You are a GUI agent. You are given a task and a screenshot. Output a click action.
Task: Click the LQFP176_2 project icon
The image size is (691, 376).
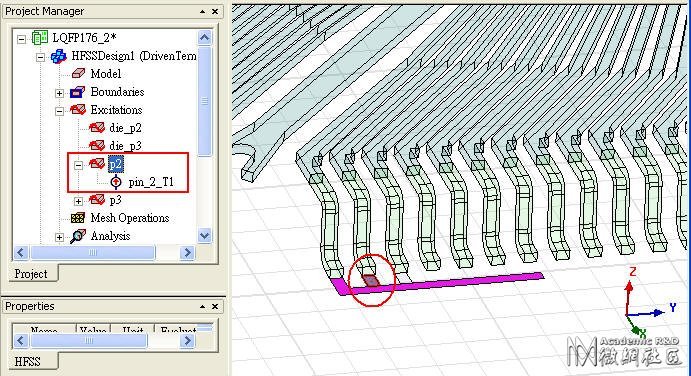[x=40, y=37]
